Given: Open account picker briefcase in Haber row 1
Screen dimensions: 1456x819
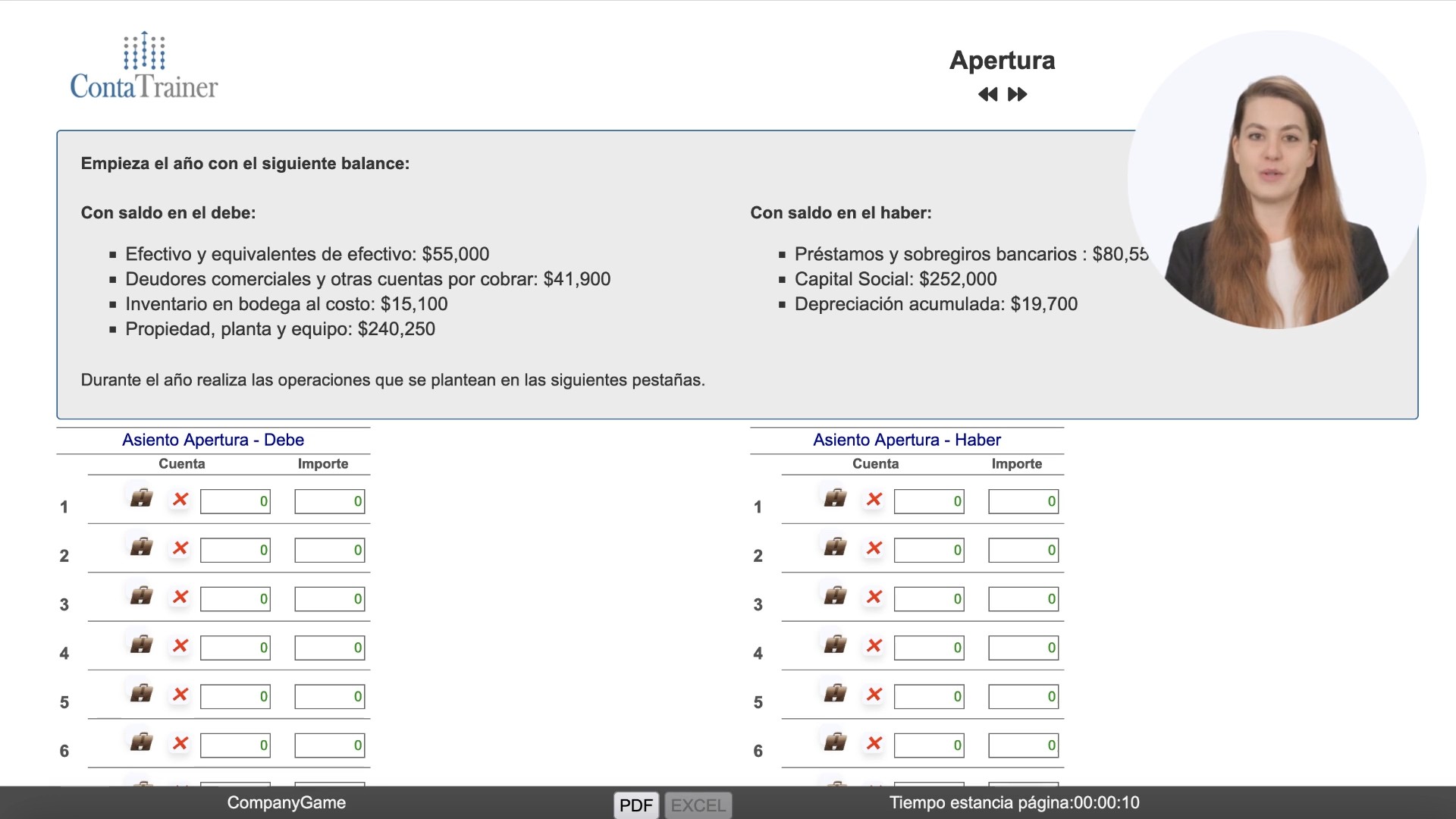Looking at the screenshot, I should coord(835,498).
